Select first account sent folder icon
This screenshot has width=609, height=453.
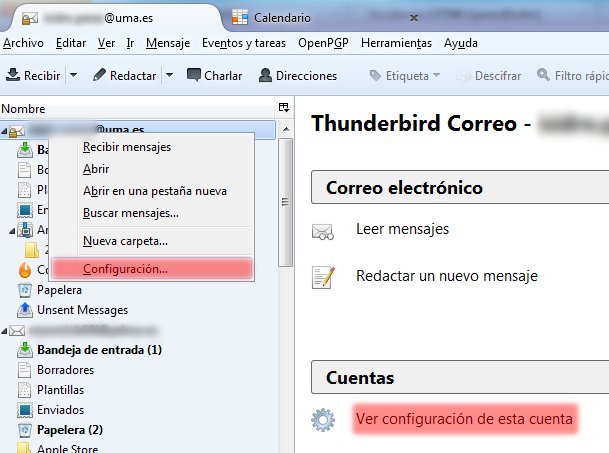tap(25, 210)
